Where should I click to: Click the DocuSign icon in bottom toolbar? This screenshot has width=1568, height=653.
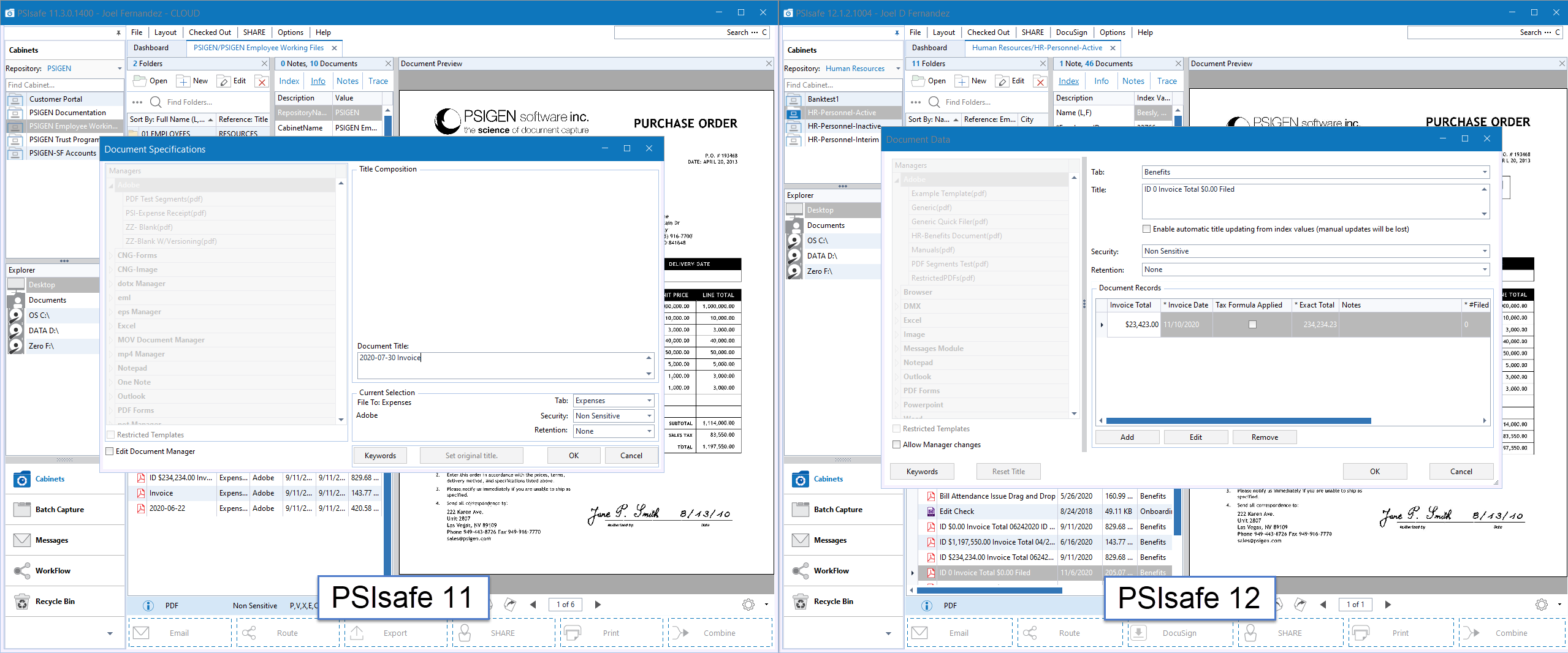coord(1138,633)
